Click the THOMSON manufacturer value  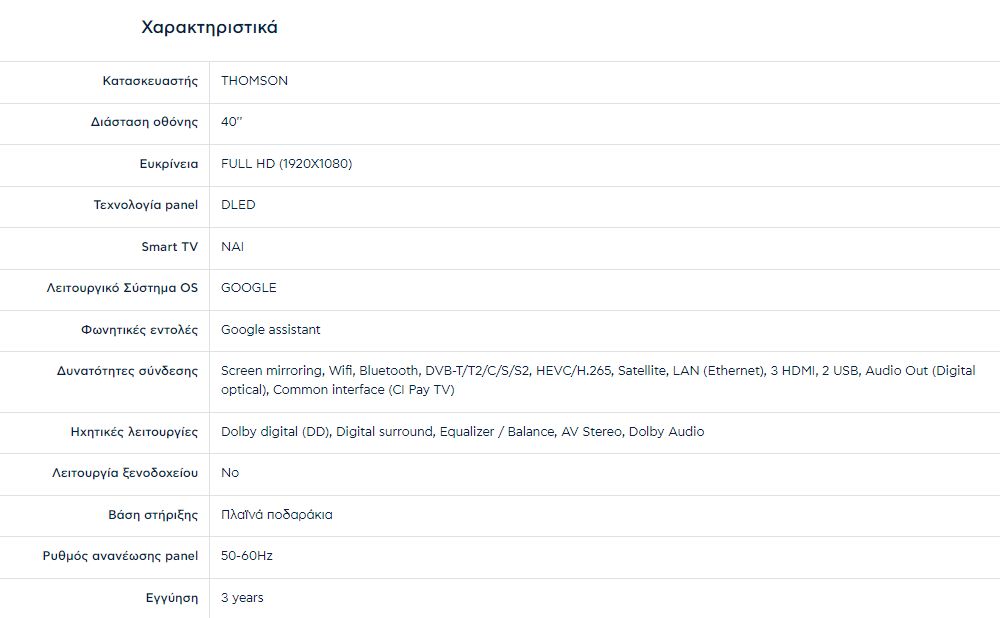(254, 81)
